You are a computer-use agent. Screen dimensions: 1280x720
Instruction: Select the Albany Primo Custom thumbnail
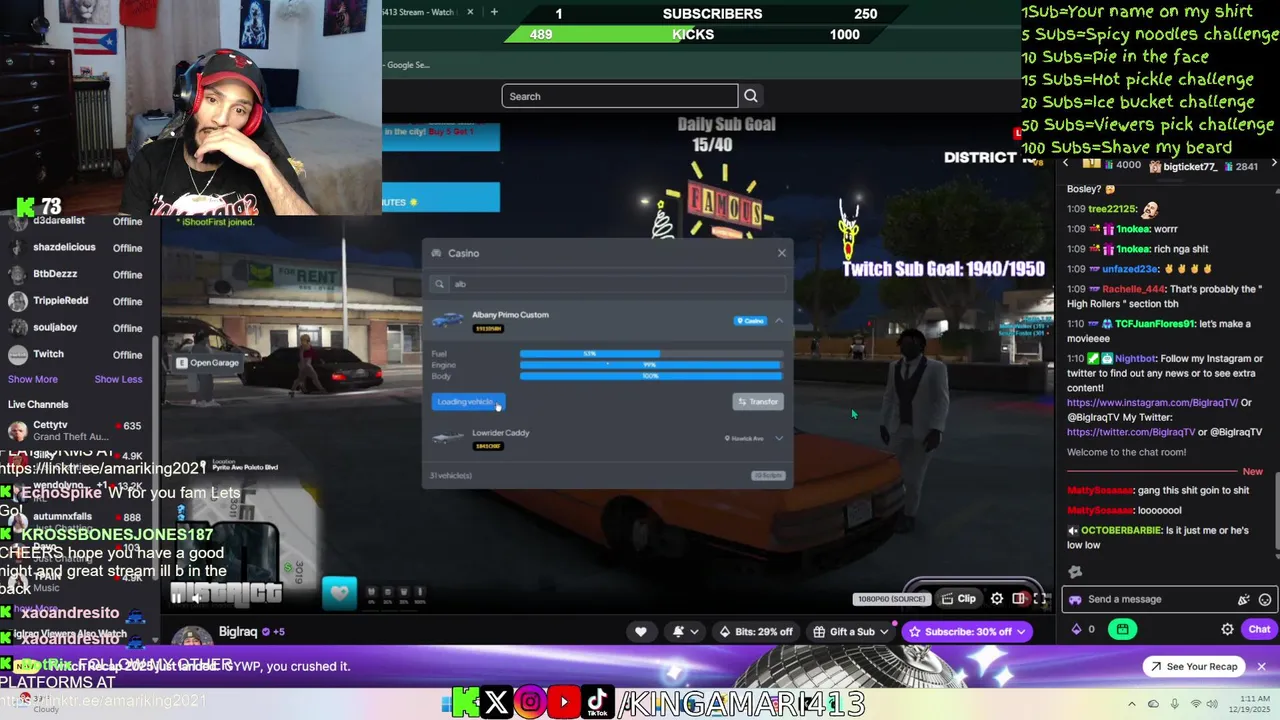[448, 320]
